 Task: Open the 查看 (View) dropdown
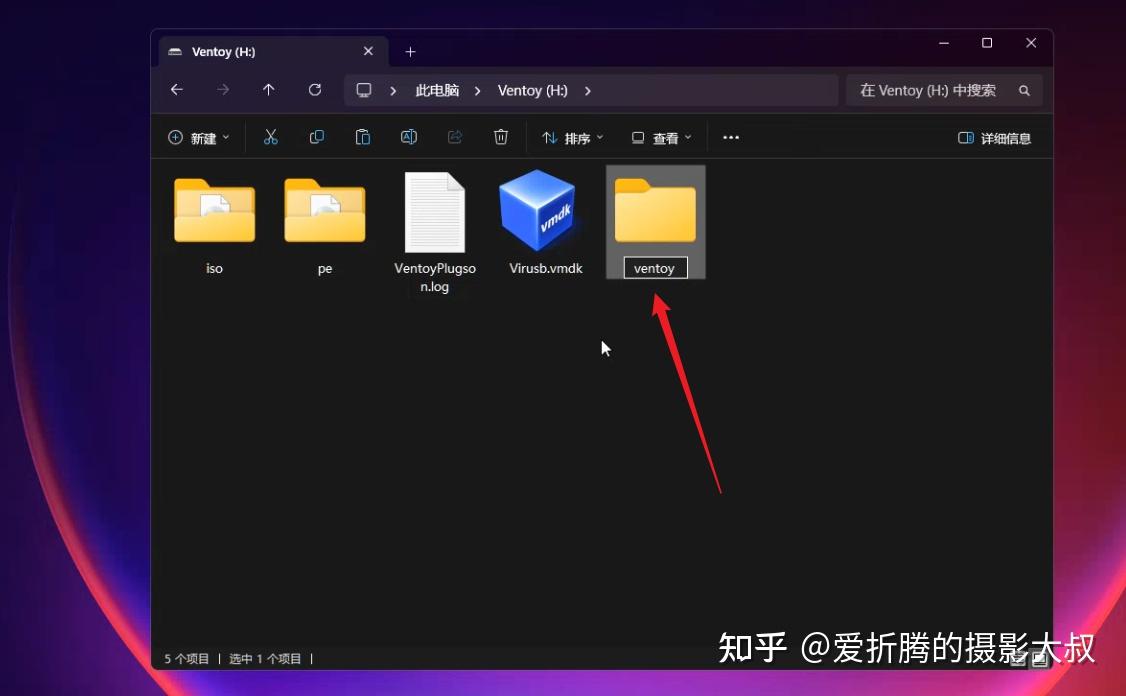pos(661,137)
